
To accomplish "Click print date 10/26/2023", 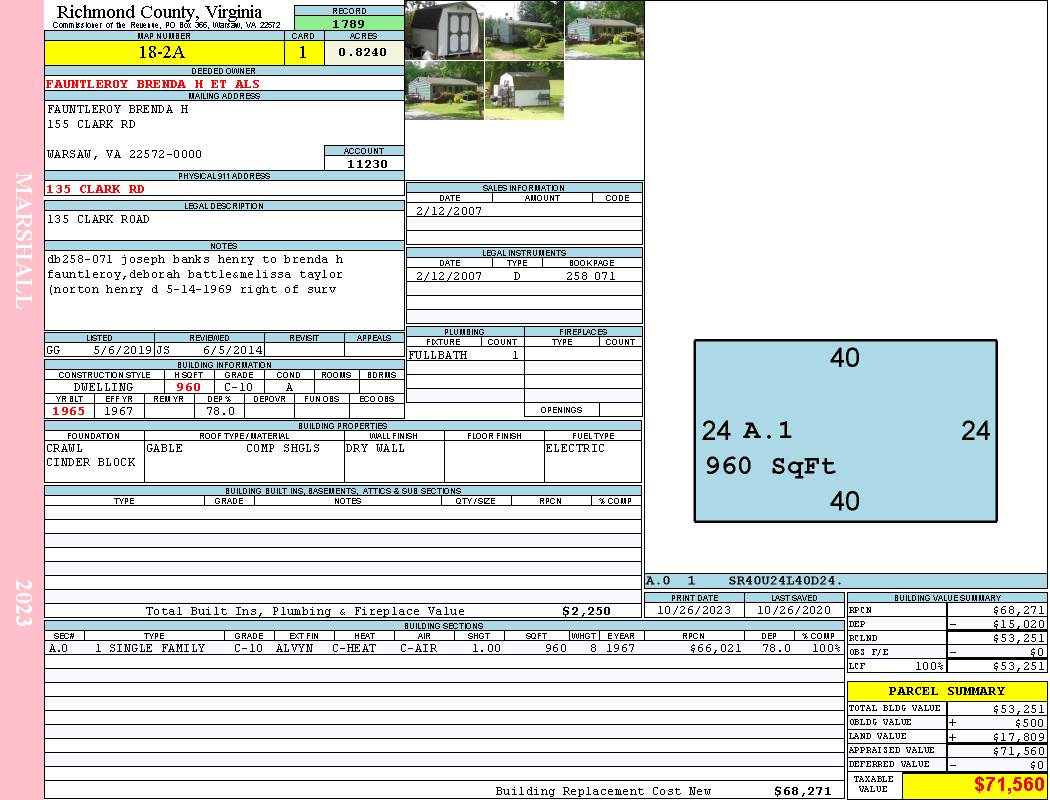I will coord(694,611).
